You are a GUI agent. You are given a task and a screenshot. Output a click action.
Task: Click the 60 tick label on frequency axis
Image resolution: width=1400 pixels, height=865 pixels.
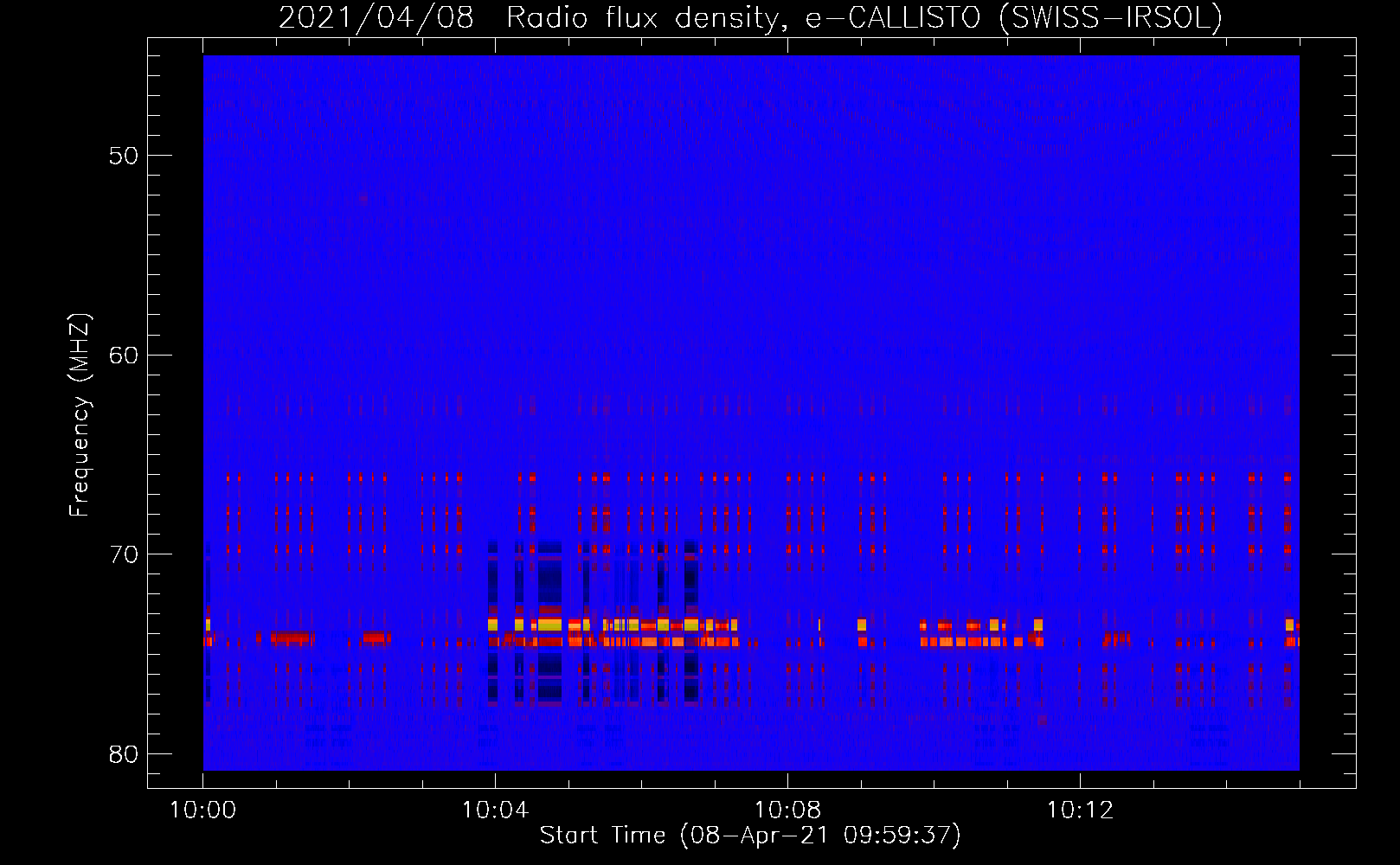124,356
